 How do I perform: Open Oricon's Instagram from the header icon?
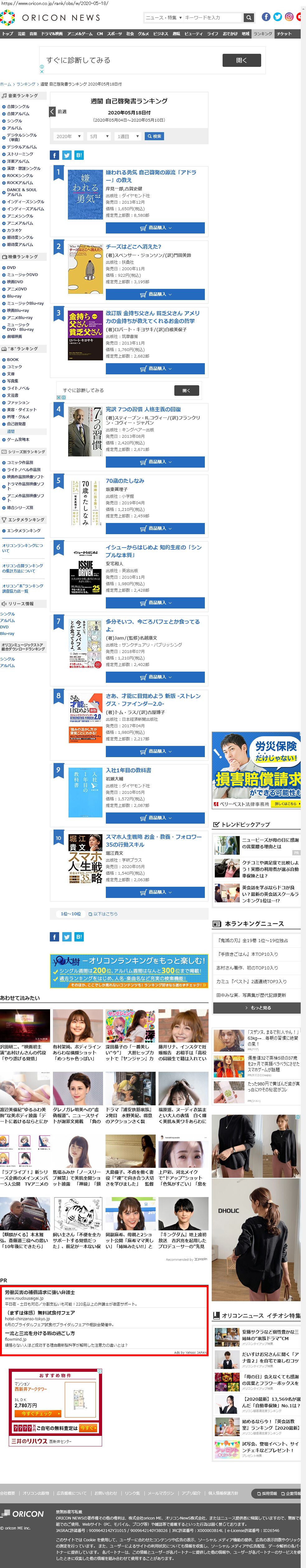point(289,17)
